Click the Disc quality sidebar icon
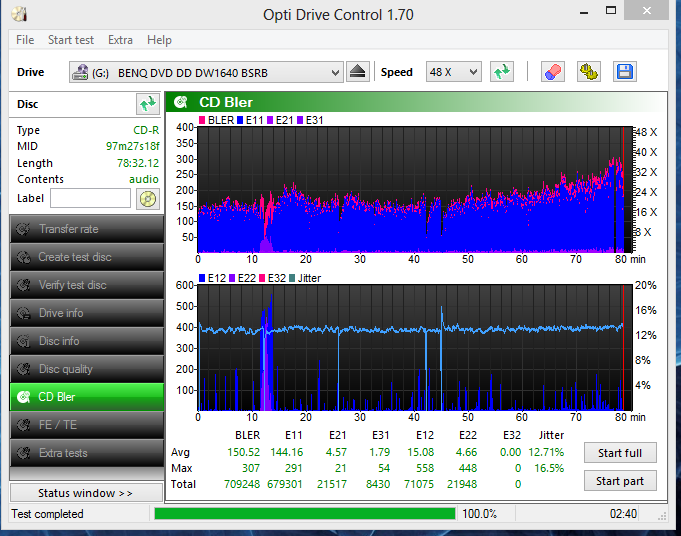The width and height of the screenshot is (681, 536). pos(23,369)
